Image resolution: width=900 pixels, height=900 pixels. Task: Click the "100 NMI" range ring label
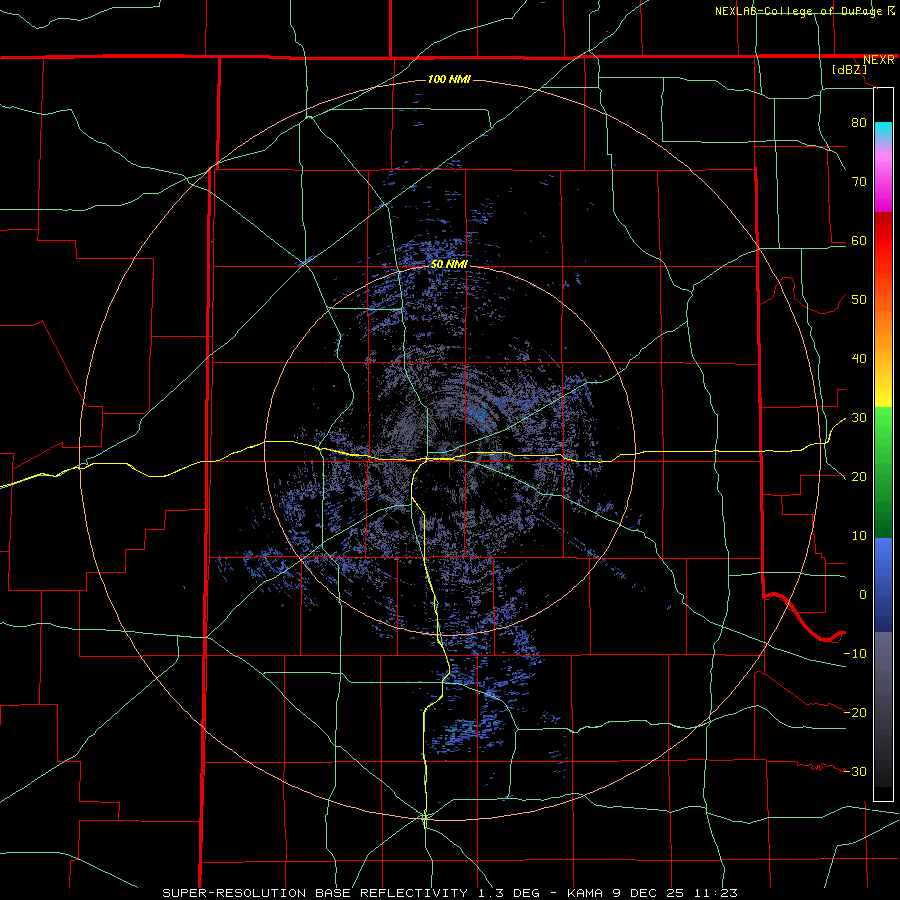click(x=449, y=79)
